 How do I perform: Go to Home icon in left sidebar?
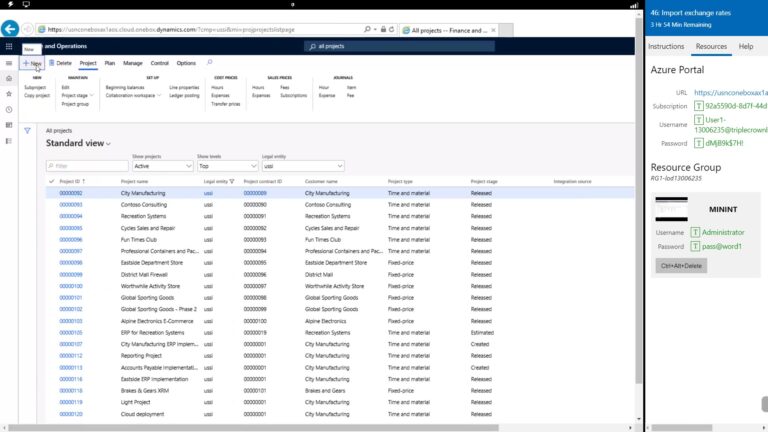click(x=9, y=78)
